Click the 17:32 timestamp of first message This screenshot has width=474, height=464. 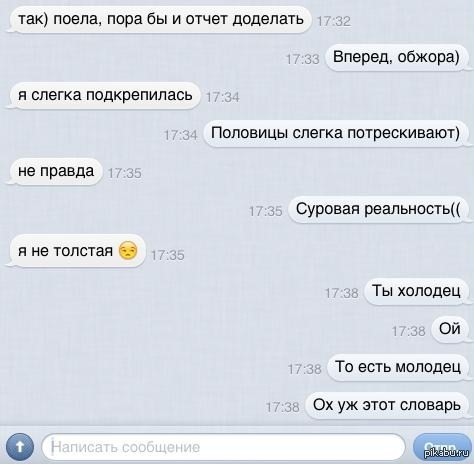pyautogui.click(x=334, y=21)
